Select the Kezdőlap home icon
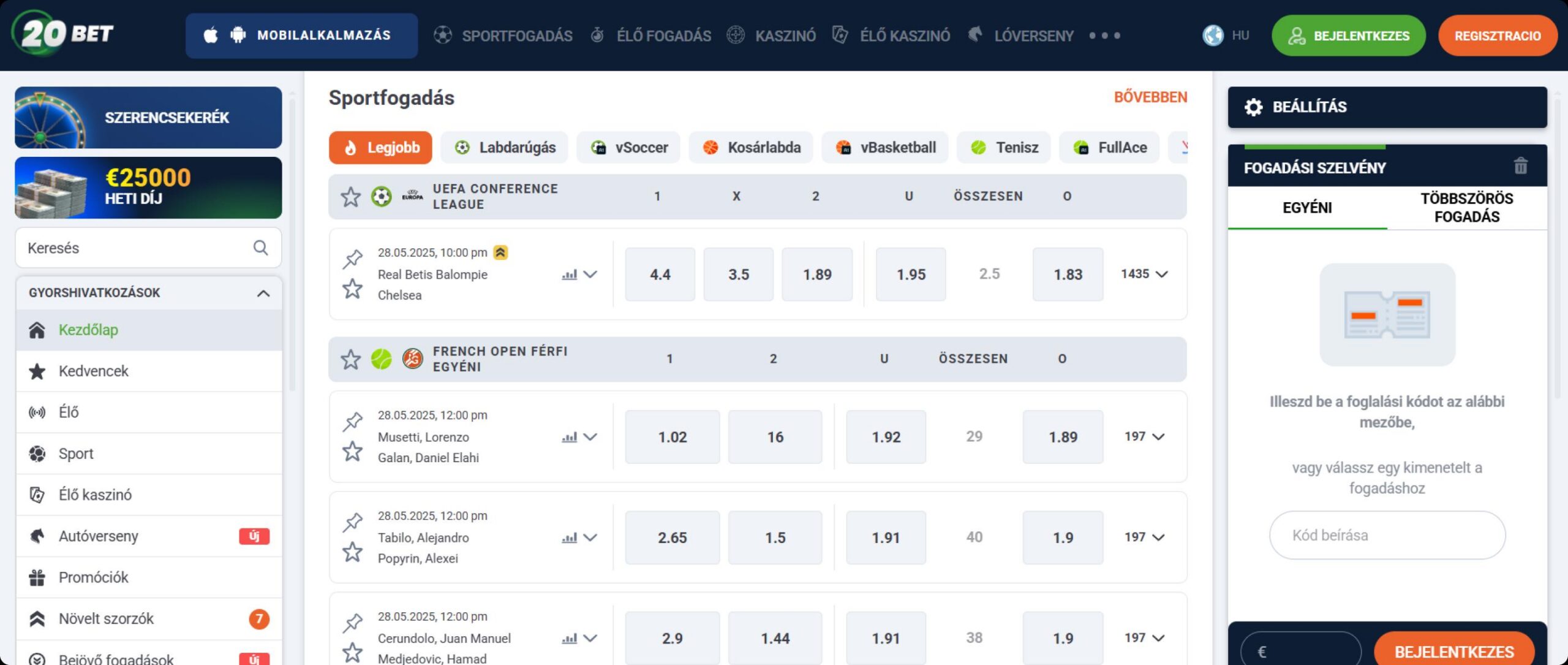This screenshot has width=1568, height=665. click(38, 330)
